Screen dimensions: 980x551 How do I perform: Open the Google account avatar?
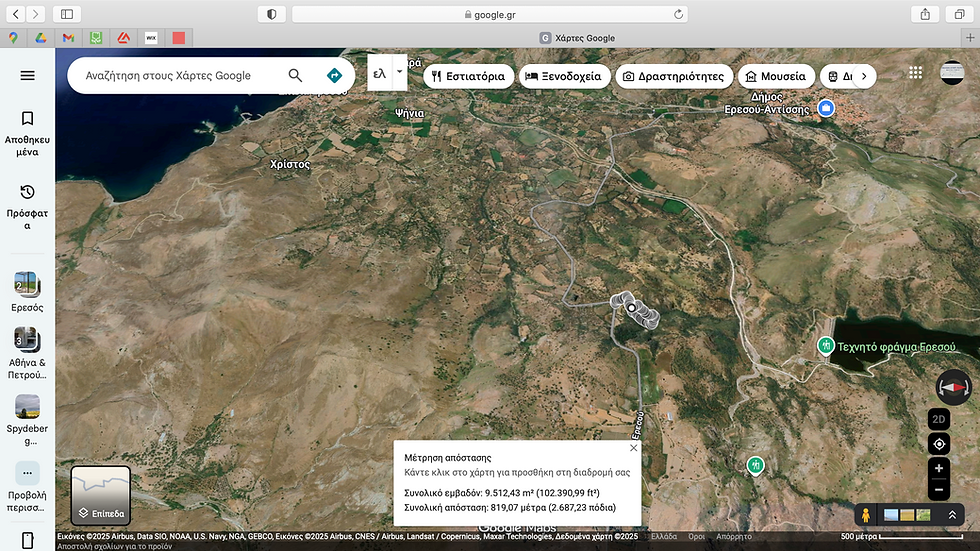(x=952, y=73)
